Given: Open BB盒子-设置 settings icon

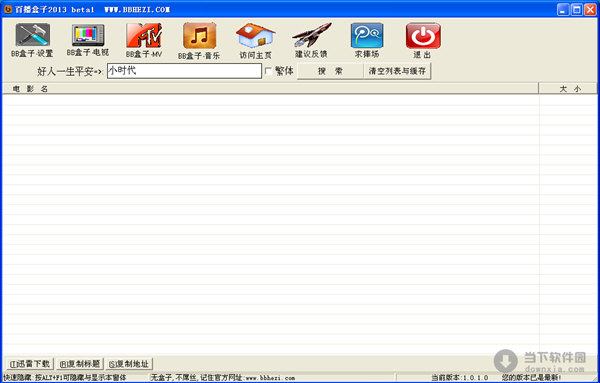Looking at the screenshot, I should pyautogui.click(x=33, y=35).
